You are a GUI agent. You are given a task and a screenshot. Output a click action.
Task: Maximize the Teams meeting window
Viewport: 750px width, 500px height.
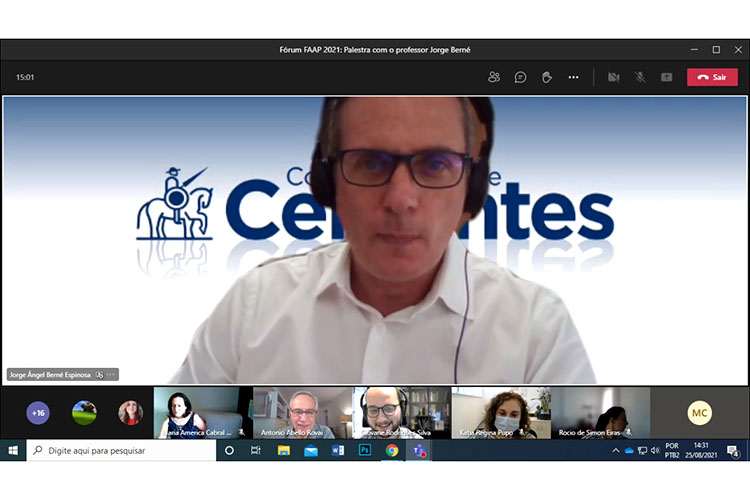pyautogui.click(x=716, y=49)
